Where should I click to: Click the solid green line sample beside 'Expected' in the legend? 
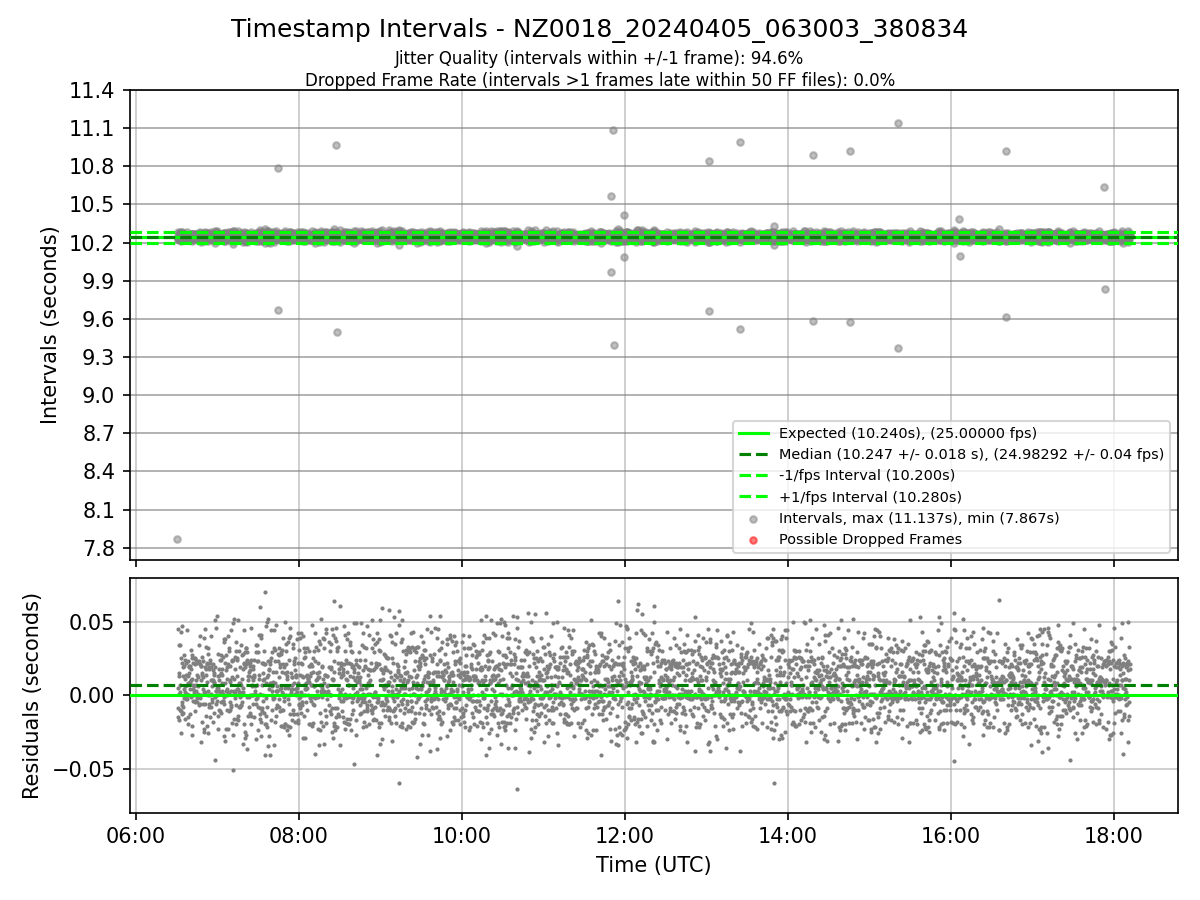coord(754,433)
